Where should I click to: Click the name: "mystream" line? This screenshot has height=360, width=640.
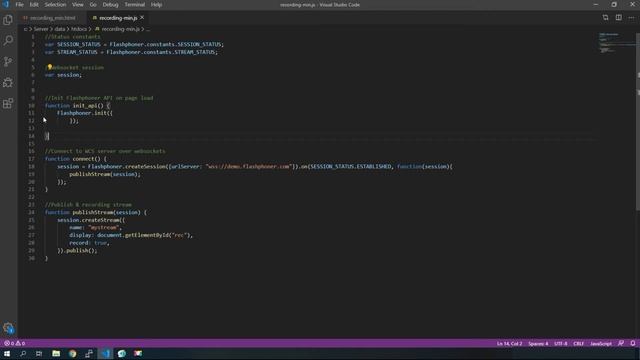[96, 227]
